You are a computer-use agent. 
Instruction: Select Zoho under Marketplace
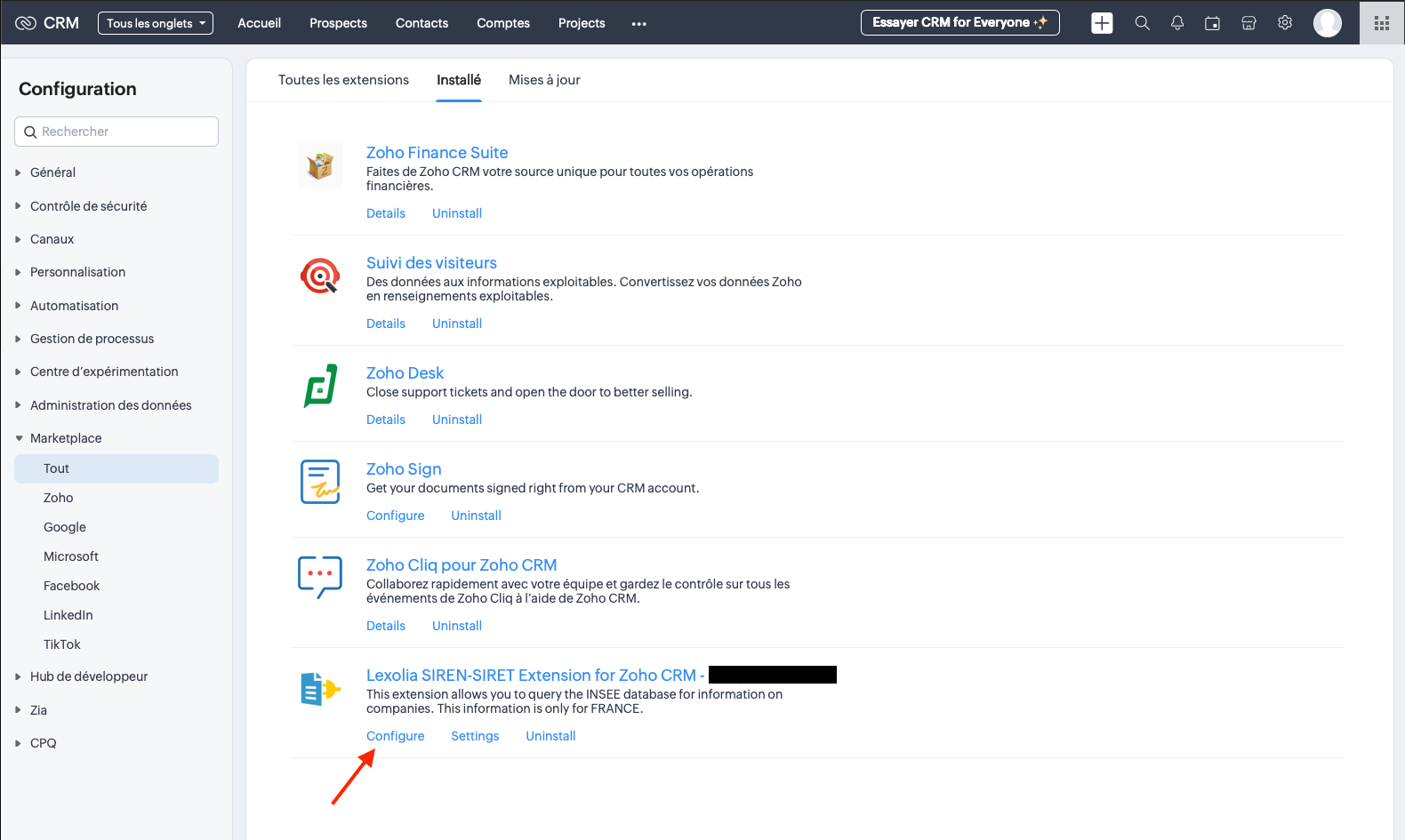(x=59, y=498)
